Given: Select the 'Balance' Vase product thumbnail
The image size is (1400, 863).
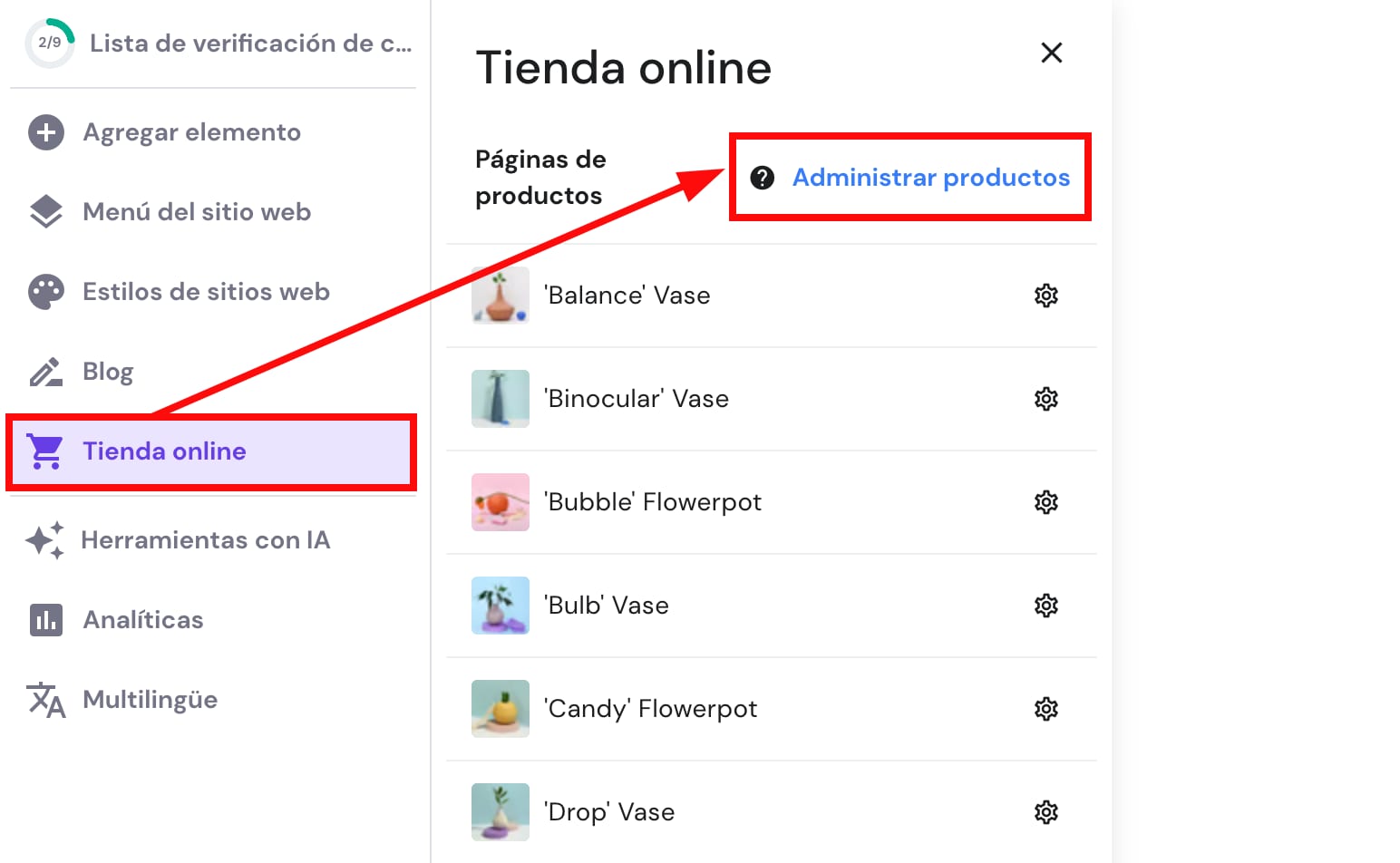Looking at the screenshot, I should tap(500, 295).
